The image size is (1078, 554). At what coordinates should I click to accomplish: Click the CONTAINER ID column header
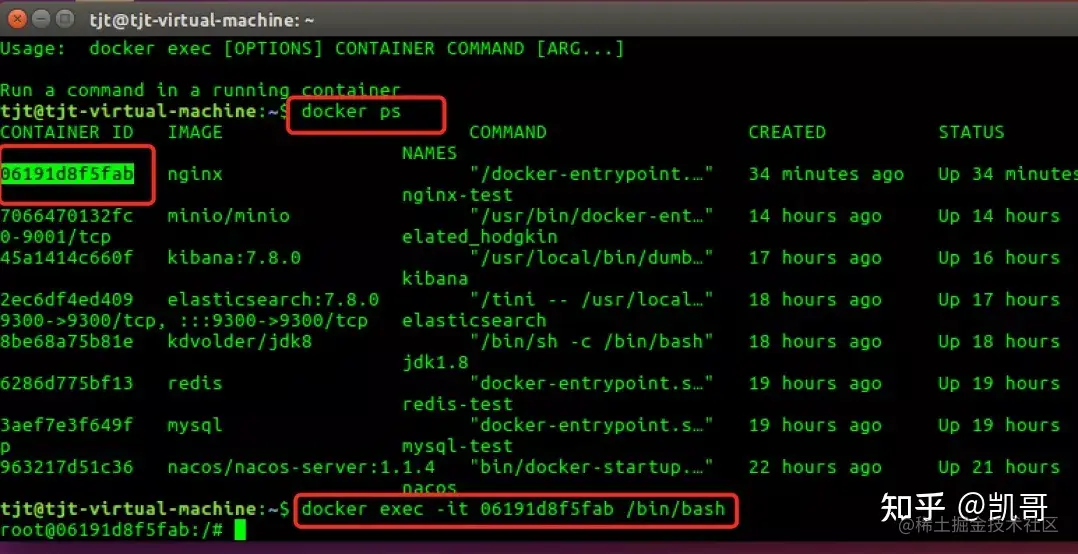coord(67,132)
